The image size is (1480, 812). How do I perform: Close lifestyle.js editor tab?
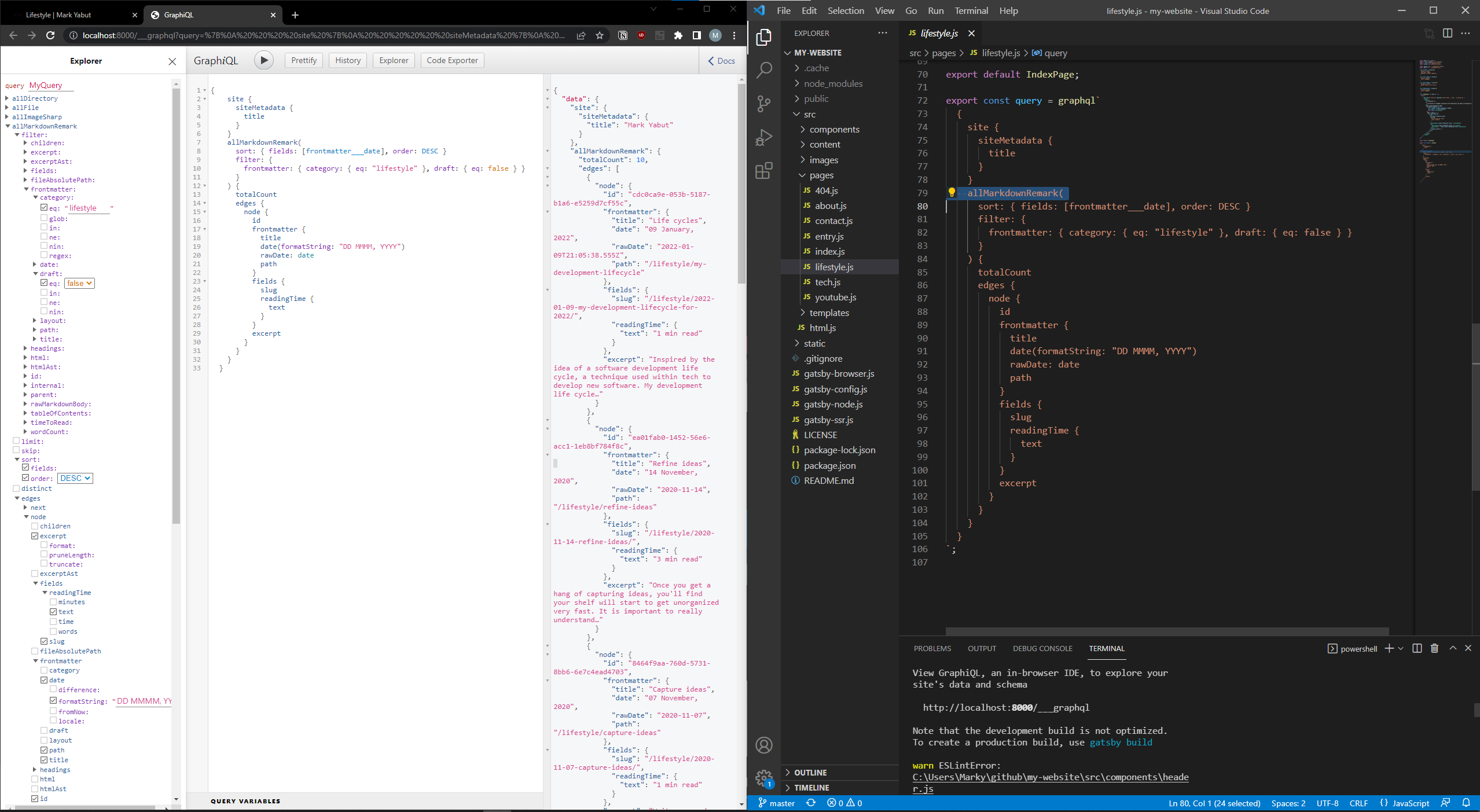pos(972,34)
